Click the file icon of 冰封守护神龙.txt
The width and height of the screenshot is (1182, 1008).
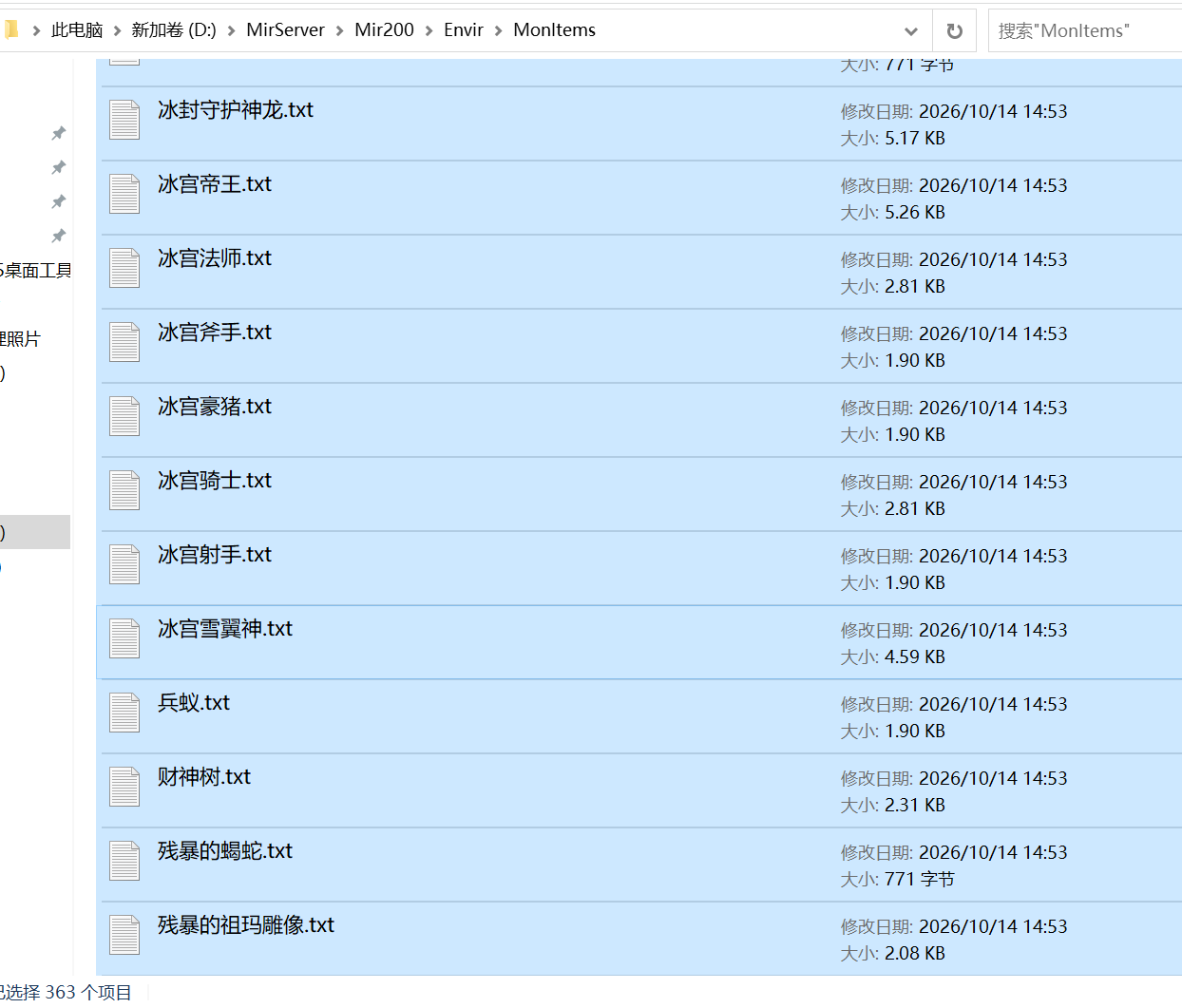click(x=124, y=121)
